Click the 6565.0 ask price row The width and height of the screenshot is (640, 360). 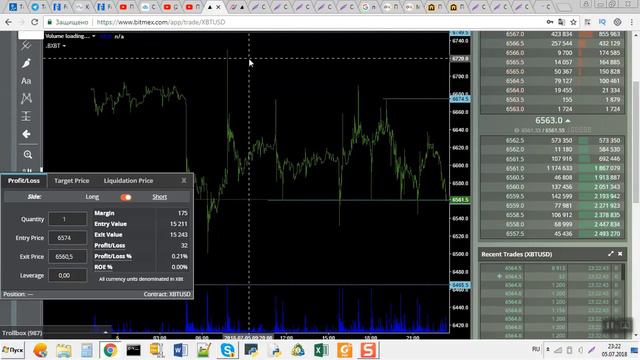552,71
